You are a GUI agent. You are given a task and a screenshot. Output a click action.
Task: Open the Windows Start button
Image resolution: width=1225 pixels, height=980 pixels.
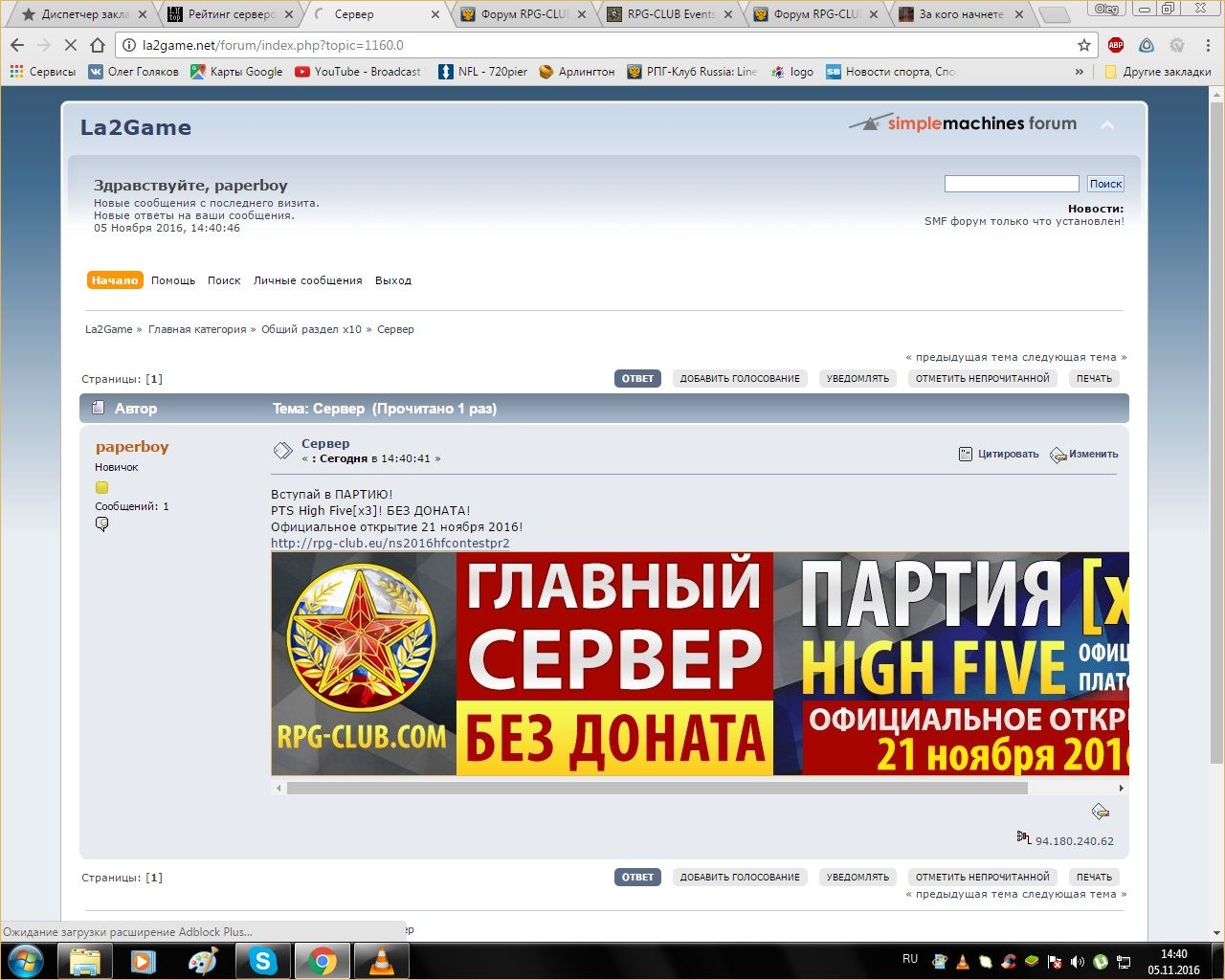click(x=25, y=961)
